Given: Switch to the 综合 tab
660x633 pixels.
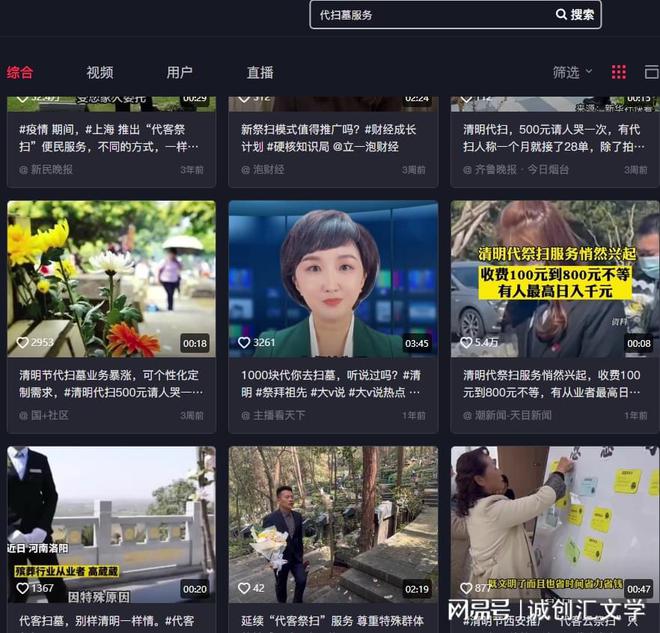Looking at the screenshot, I should click(19, 72).
